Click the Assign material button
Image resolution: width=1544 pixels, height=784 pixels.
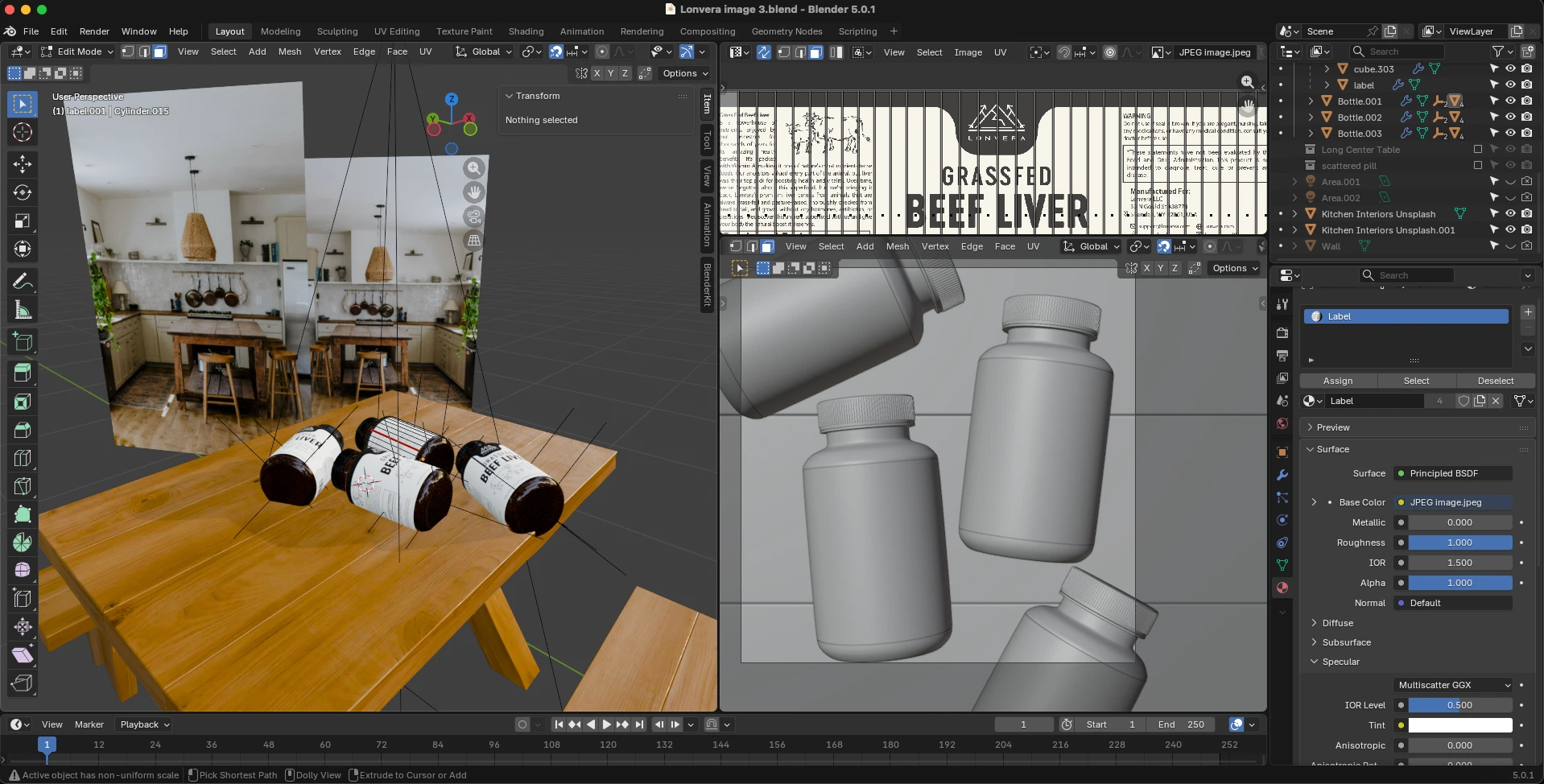point(1337,381)
